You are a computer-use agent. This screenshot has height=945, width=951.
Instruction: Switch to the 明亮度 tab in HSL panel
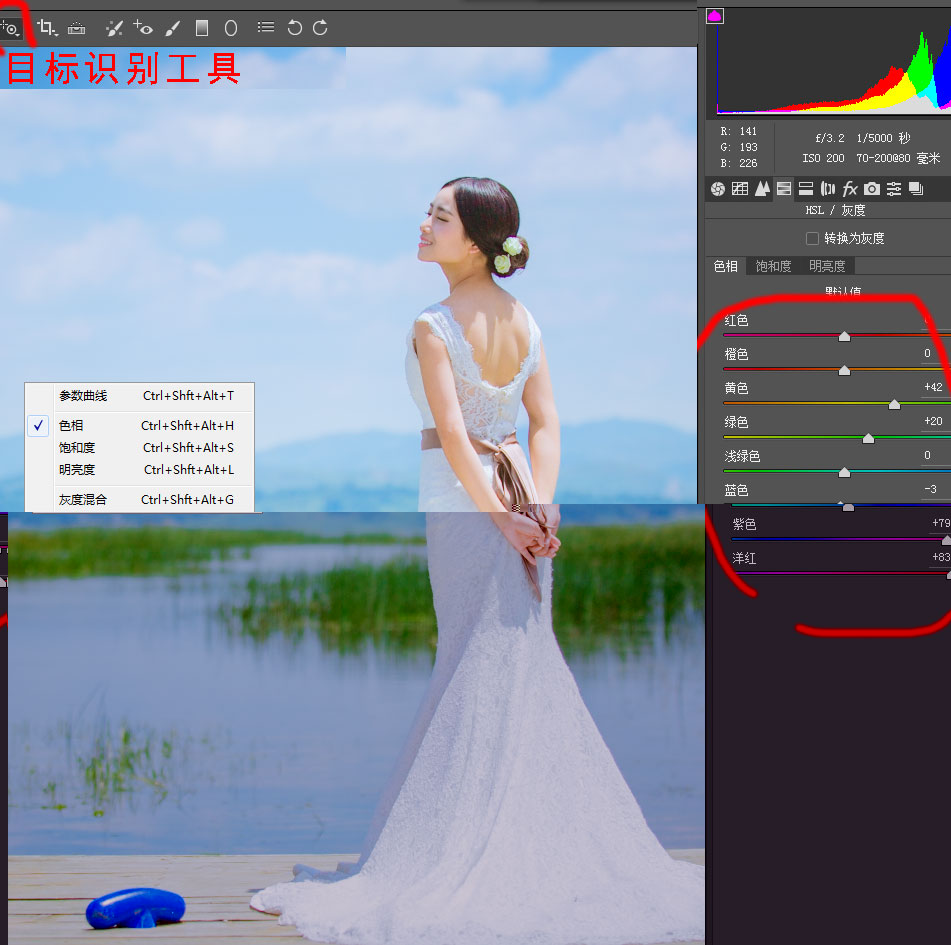click(x=827, y=266)
